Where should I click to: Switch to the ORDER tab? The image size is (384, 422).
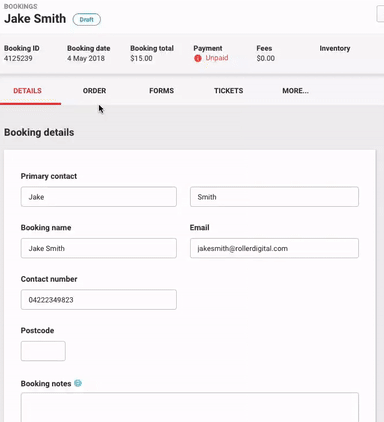(x=94, y=91)
